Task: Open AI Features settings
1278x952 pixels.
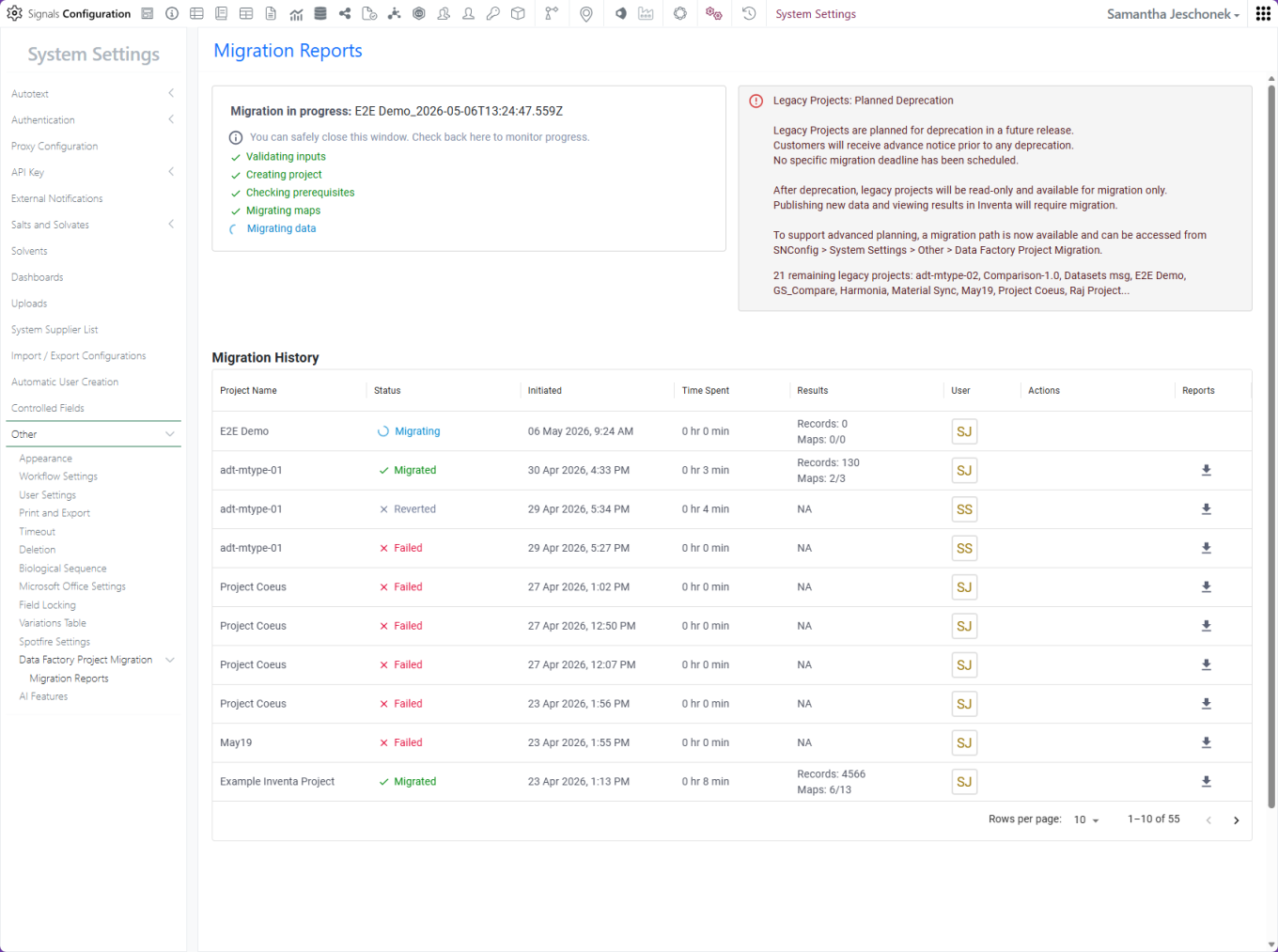Action: point(43,696)
